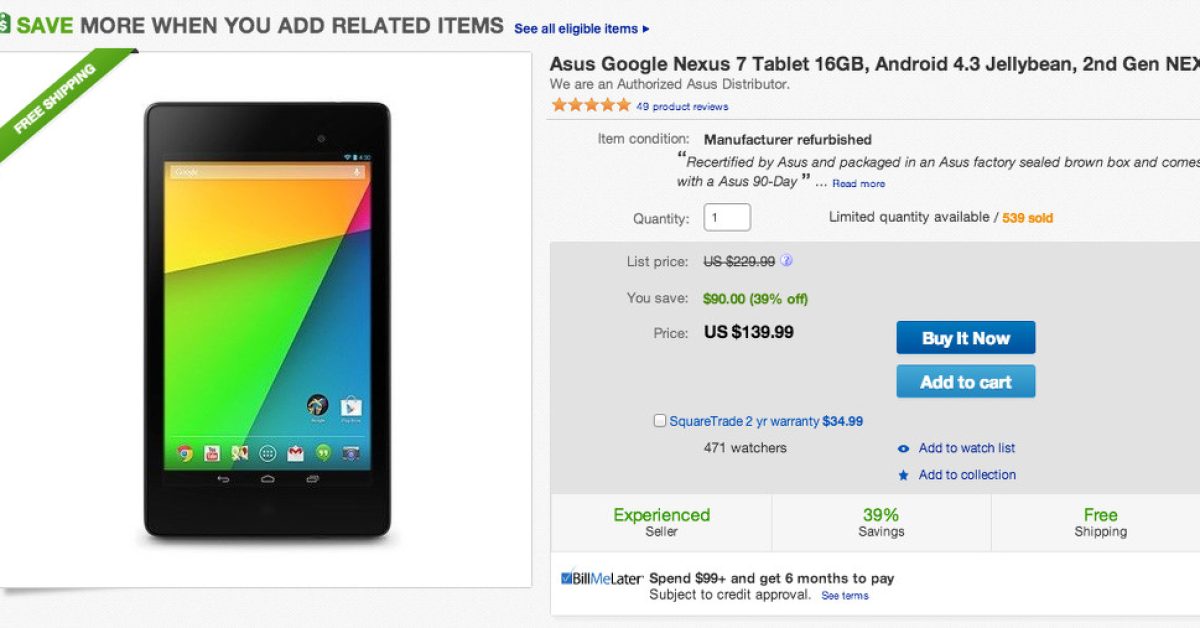This screenshot has width=1200, height=628.
Task: Open the BillMeLater See terms link
Action: (845, 596)
